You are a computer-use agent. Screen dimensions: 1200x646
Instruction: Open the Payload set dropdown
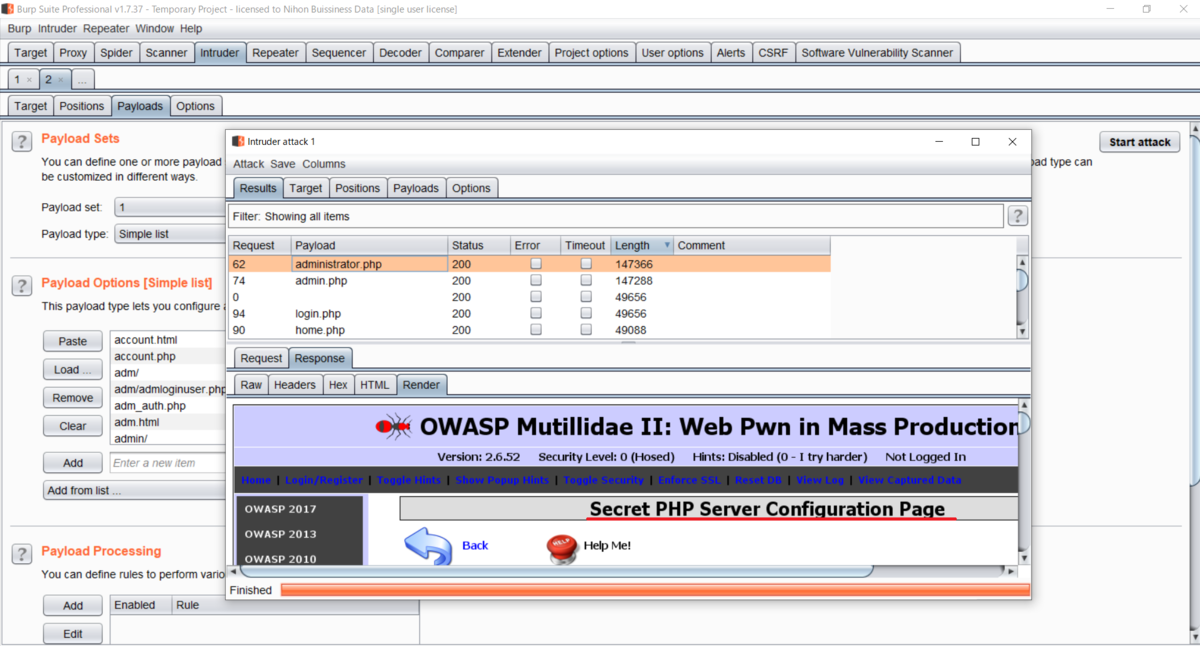tap(170, 208)
